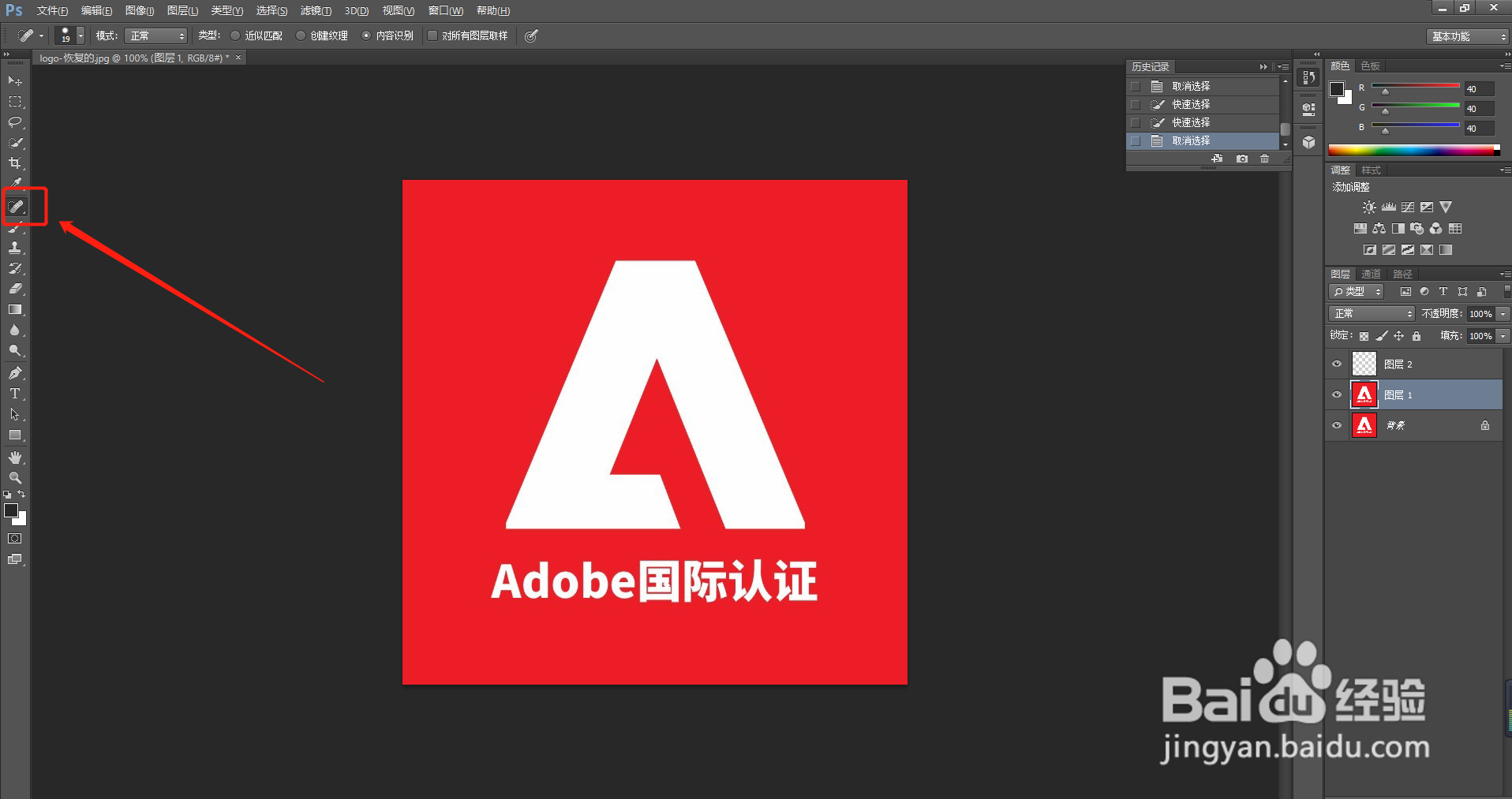Select the Path Selection tool

click(15, 414)
